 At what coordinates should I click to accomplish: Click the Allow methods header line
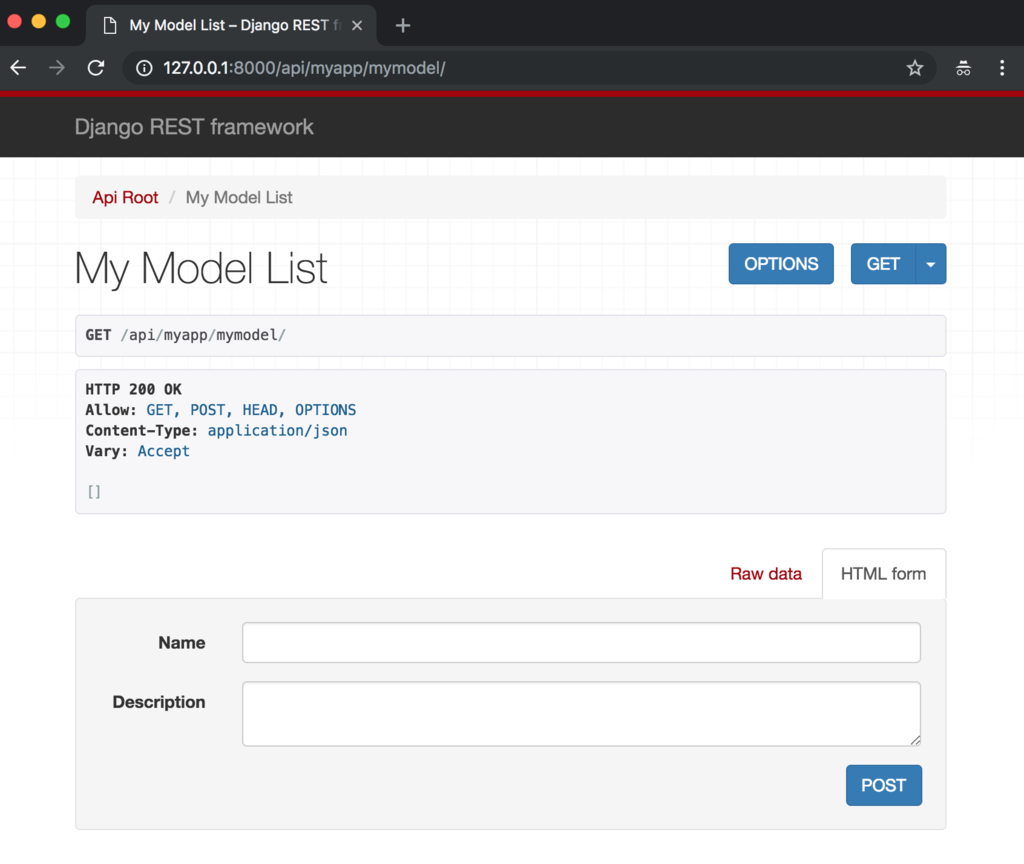point(221,410)
